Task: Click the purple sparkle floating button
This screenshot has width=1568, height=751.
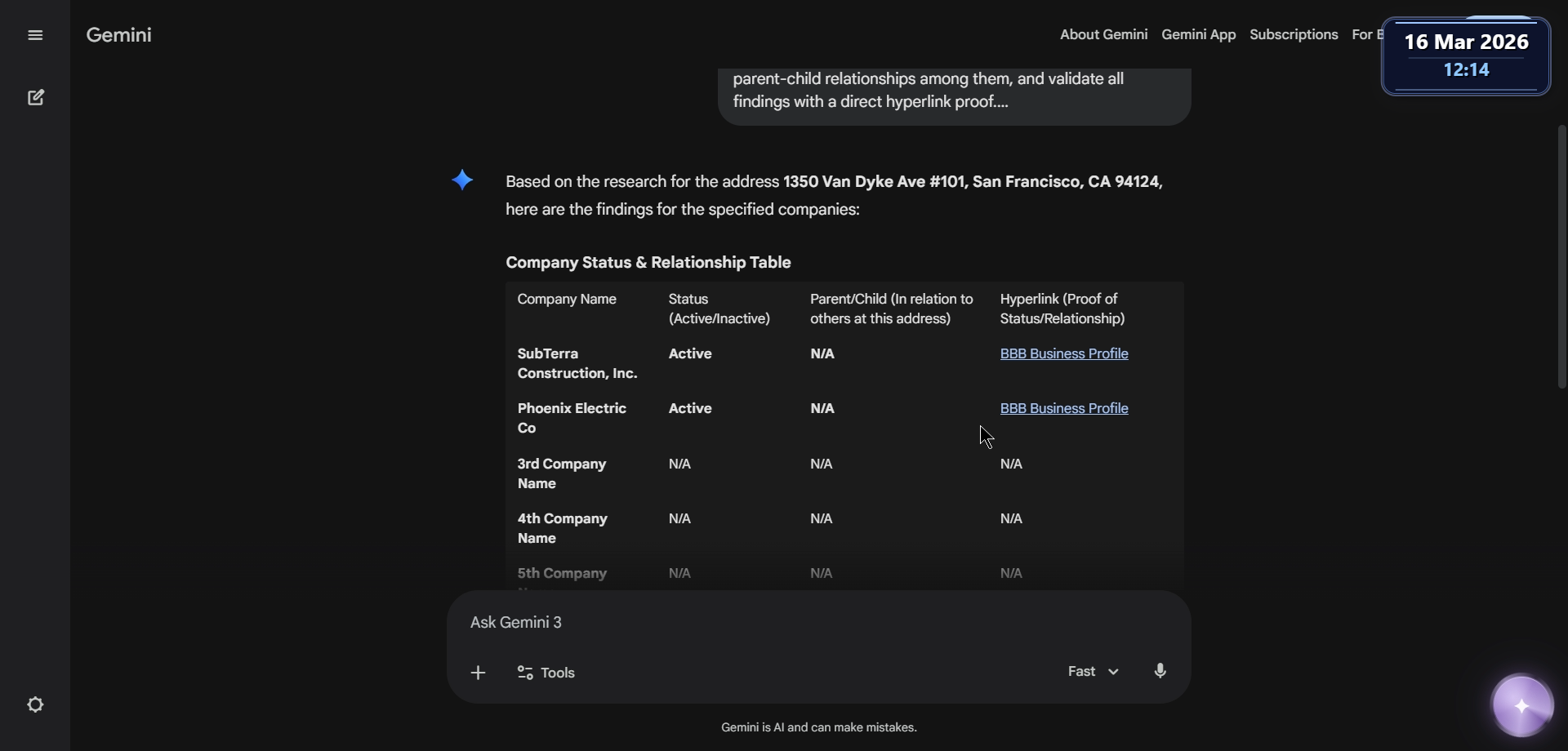Action: pyautogui.click(x=1522, y=706)
